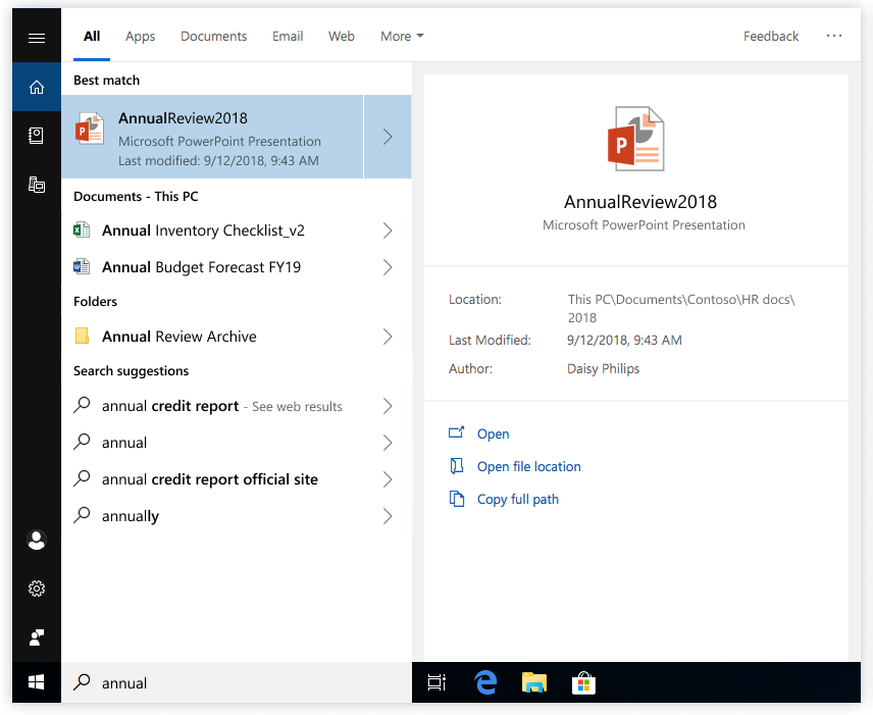
Task: Open the Settings gear icon
Action: [36, 589]
